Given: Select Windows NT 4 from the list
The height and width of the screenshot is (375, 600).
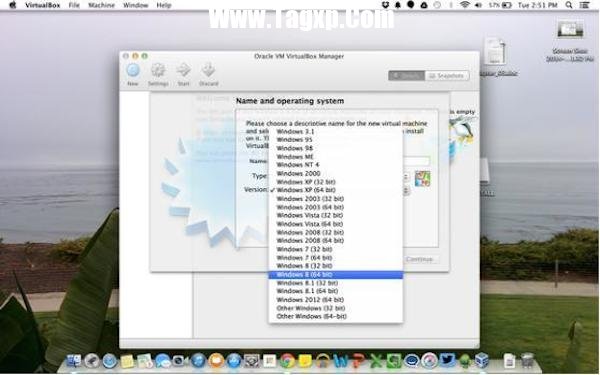Looking at the screenshot, I should click(336, 165).
